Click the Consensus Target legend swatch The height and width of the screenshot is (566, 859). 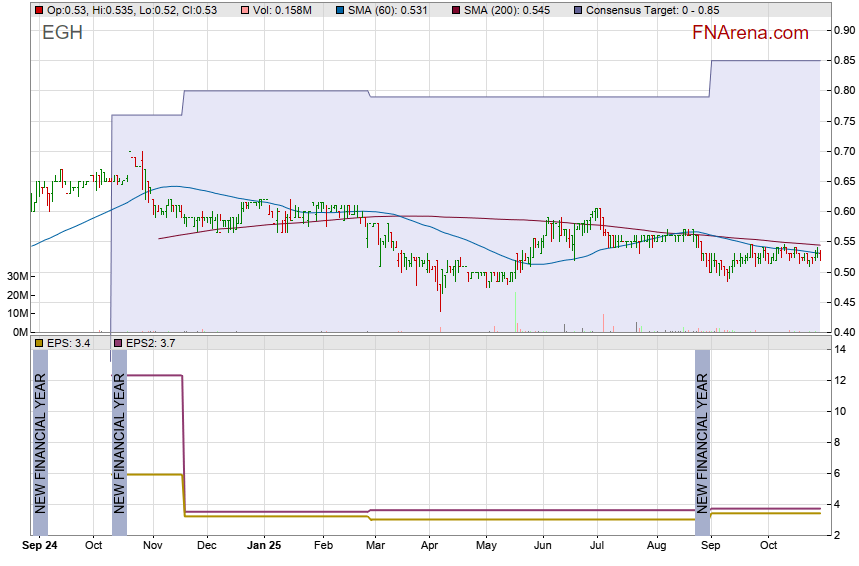(x=579, y=10)
